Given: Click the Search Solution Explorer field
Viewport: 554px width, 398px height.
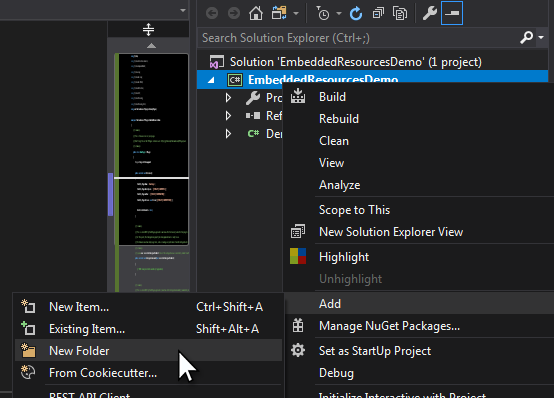Looking at the screenshot, I should click(358, 38).
